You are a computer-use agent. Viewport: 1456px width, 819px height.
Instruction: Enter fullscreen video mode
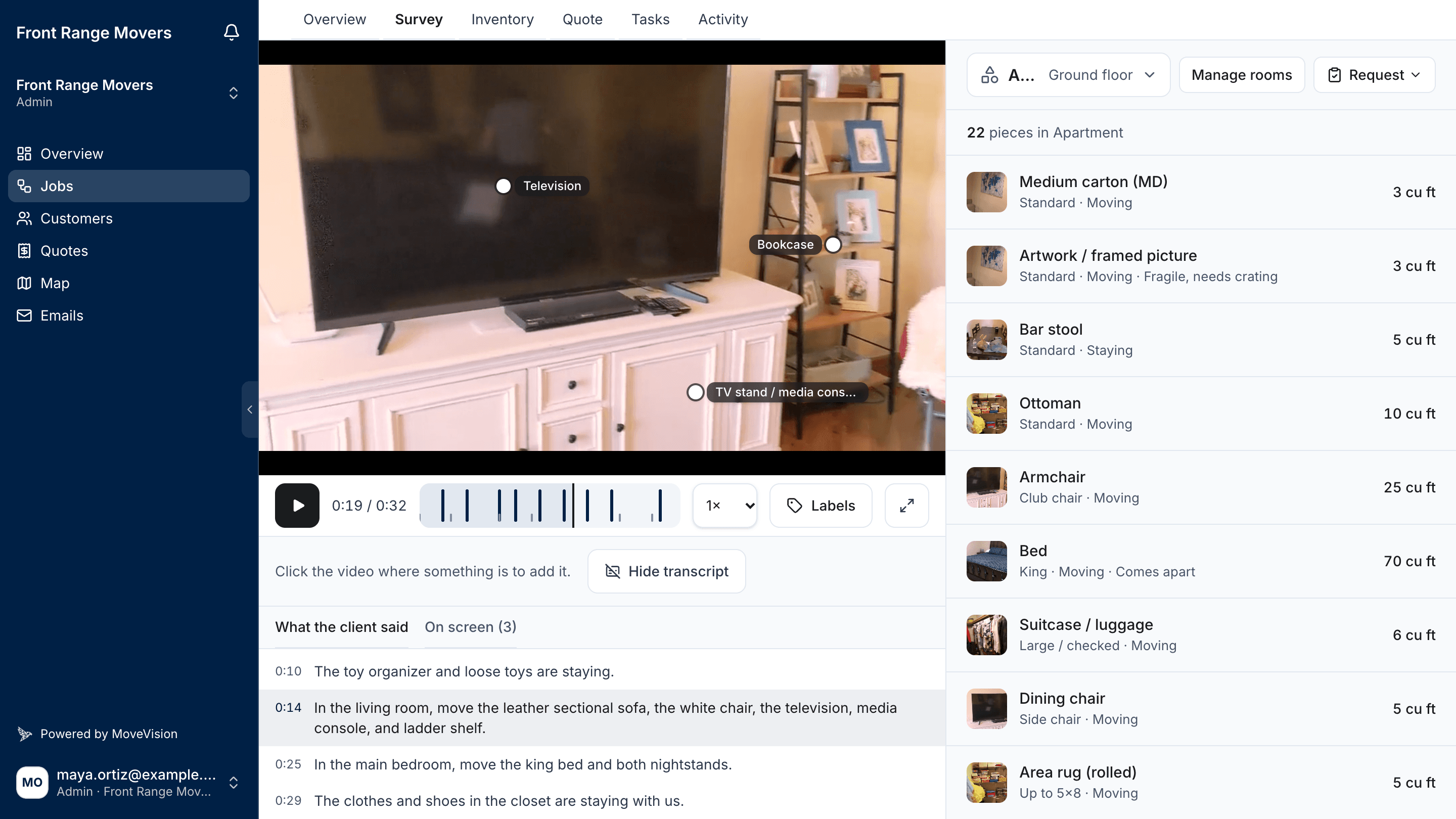click(x=906, y=506)
